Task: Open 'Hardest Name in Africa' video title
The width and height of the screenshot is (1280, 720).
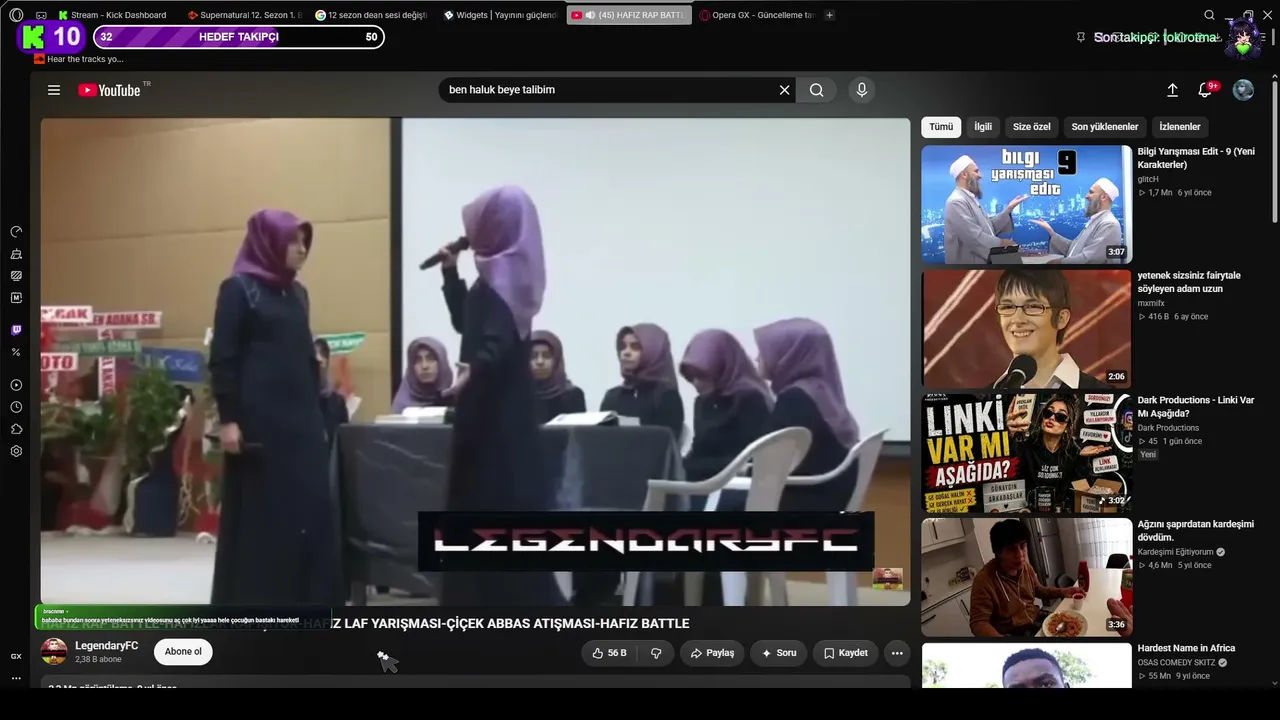Action: pyautogui.click(x=1186, y=648)
